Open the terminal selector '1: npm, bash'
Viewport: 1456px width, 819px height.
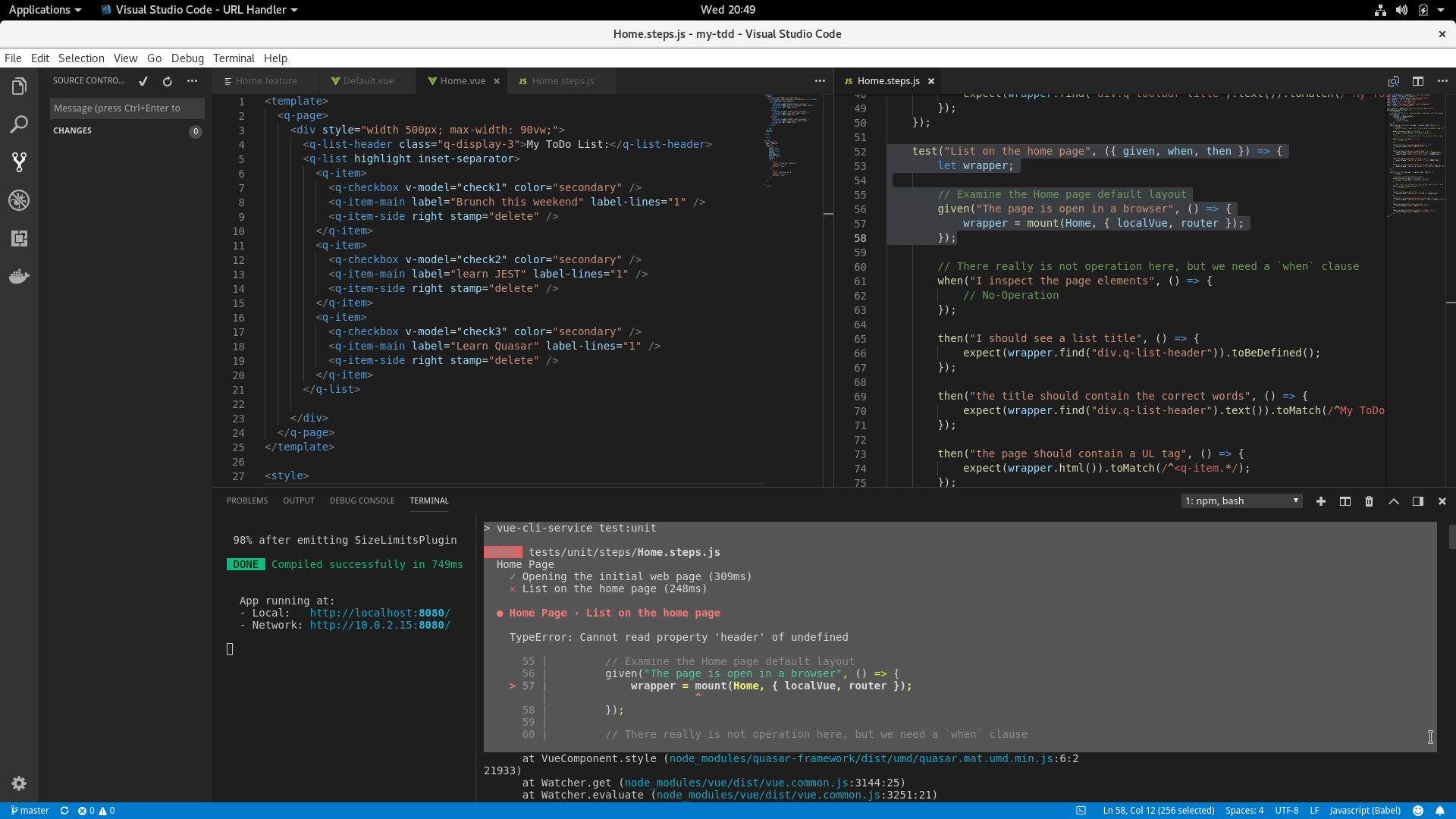1241,501
